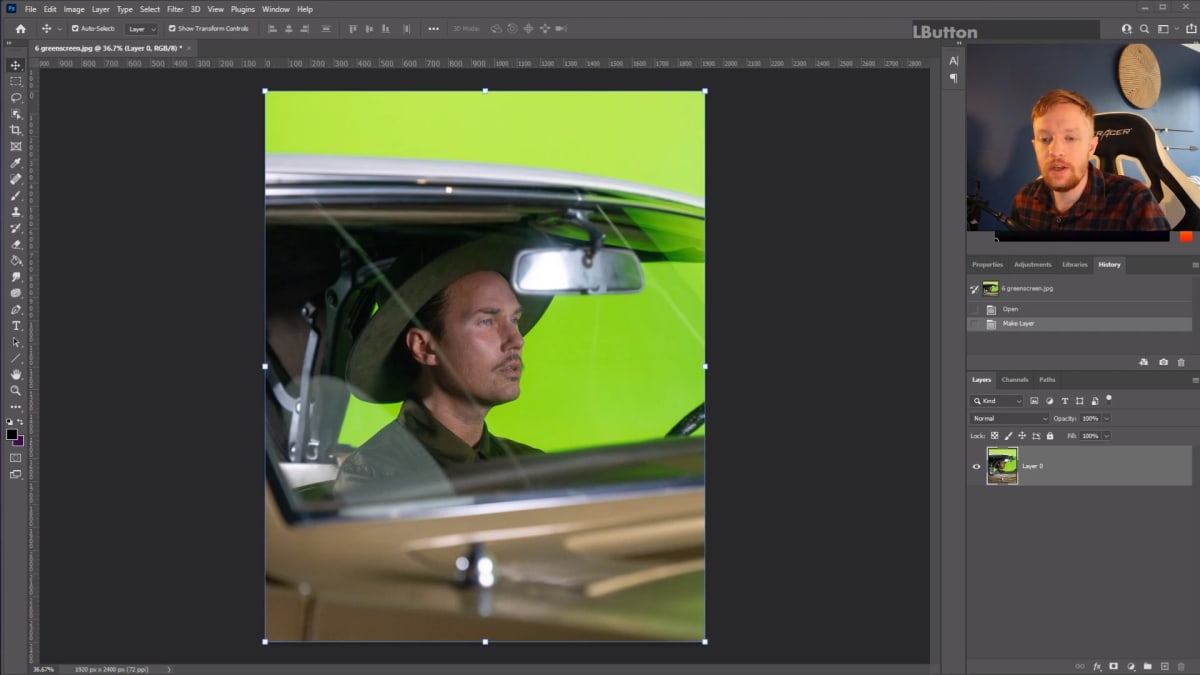
Task: Select the Healing Brush tool
Action: click(15, 178)
